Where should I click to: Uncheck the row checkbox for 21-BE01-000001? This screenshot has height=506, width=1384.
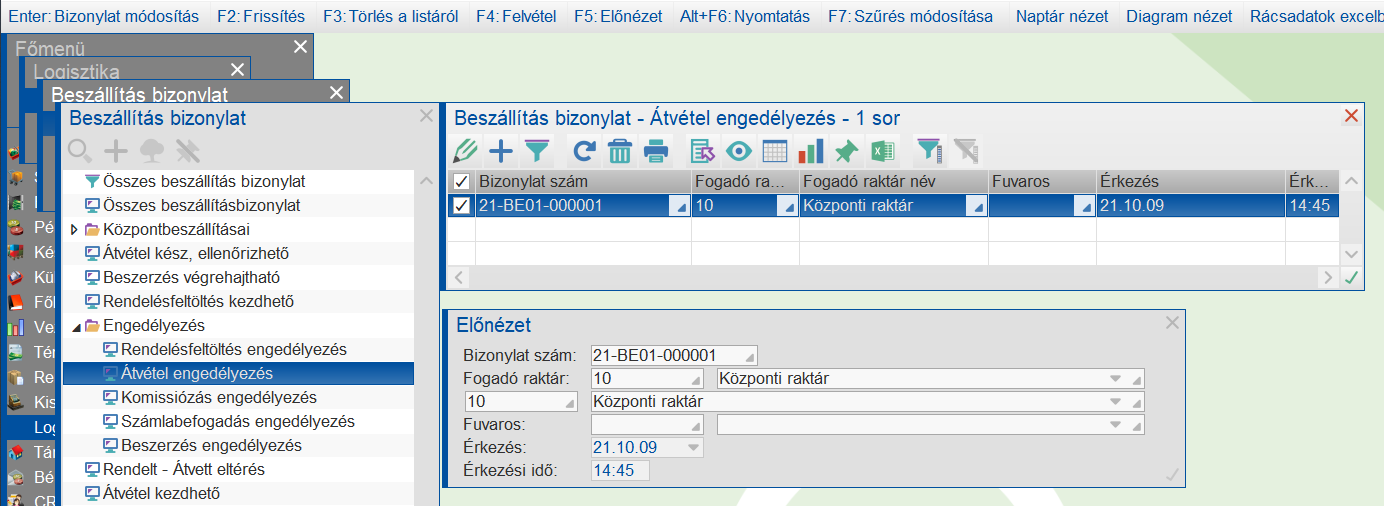coord(461,205)
